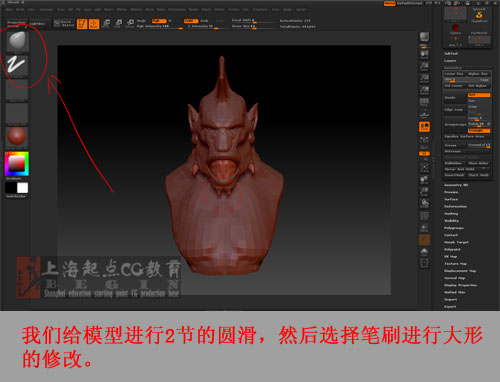Open the stroke type picker
Image resolution: width=500 pixels, height=382 pixels.
point(17,65)
